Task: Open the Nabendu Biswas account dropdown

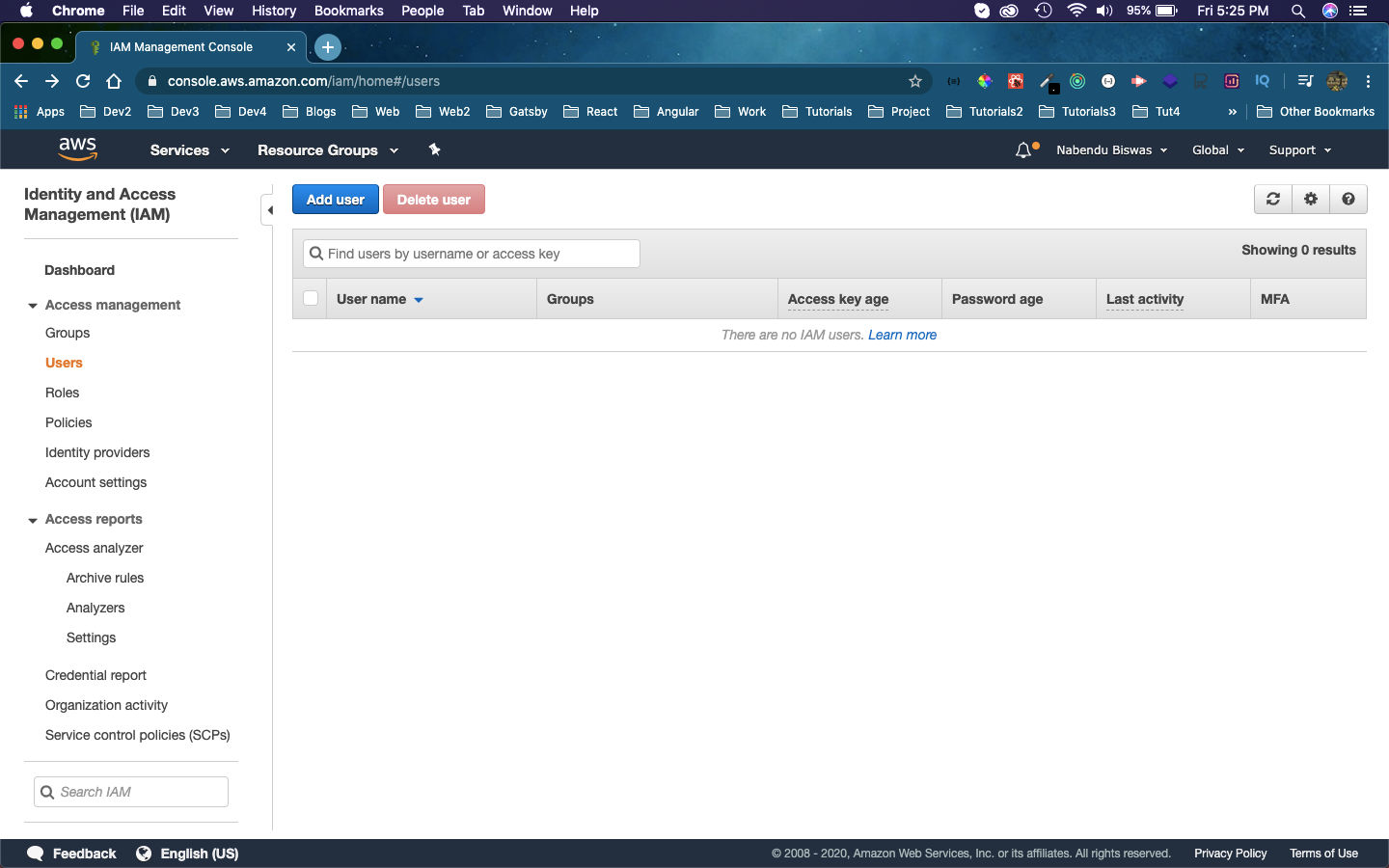Action: click(x=1111, y=150)
